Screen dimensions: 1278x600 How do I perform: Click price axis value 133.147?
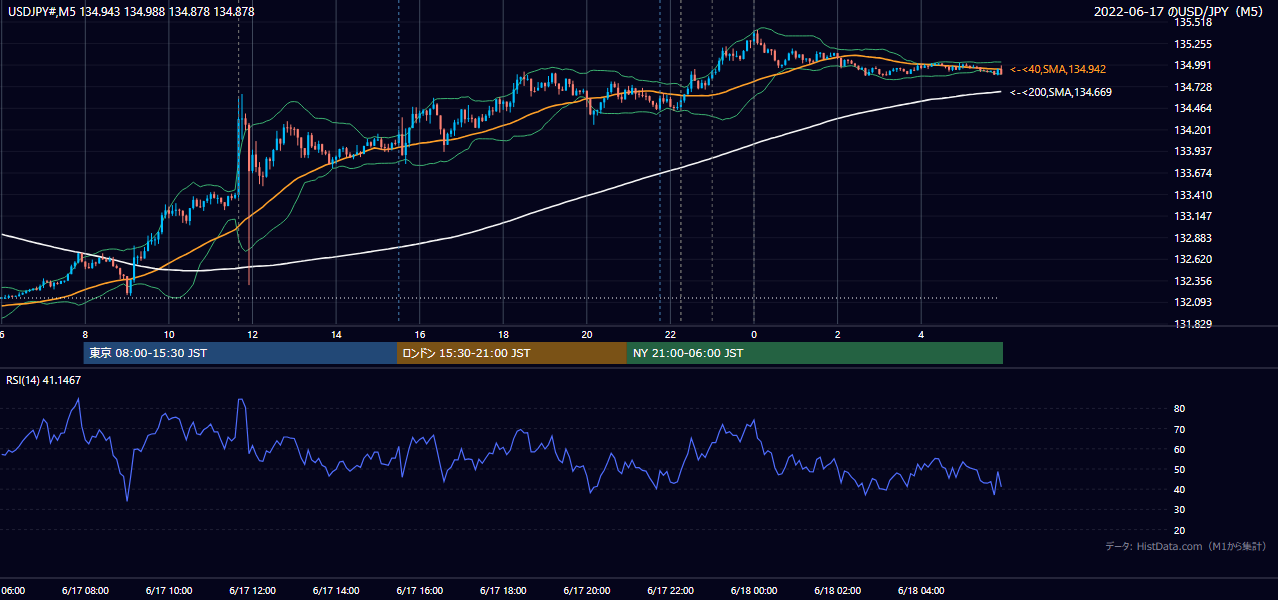point(1194,216)
